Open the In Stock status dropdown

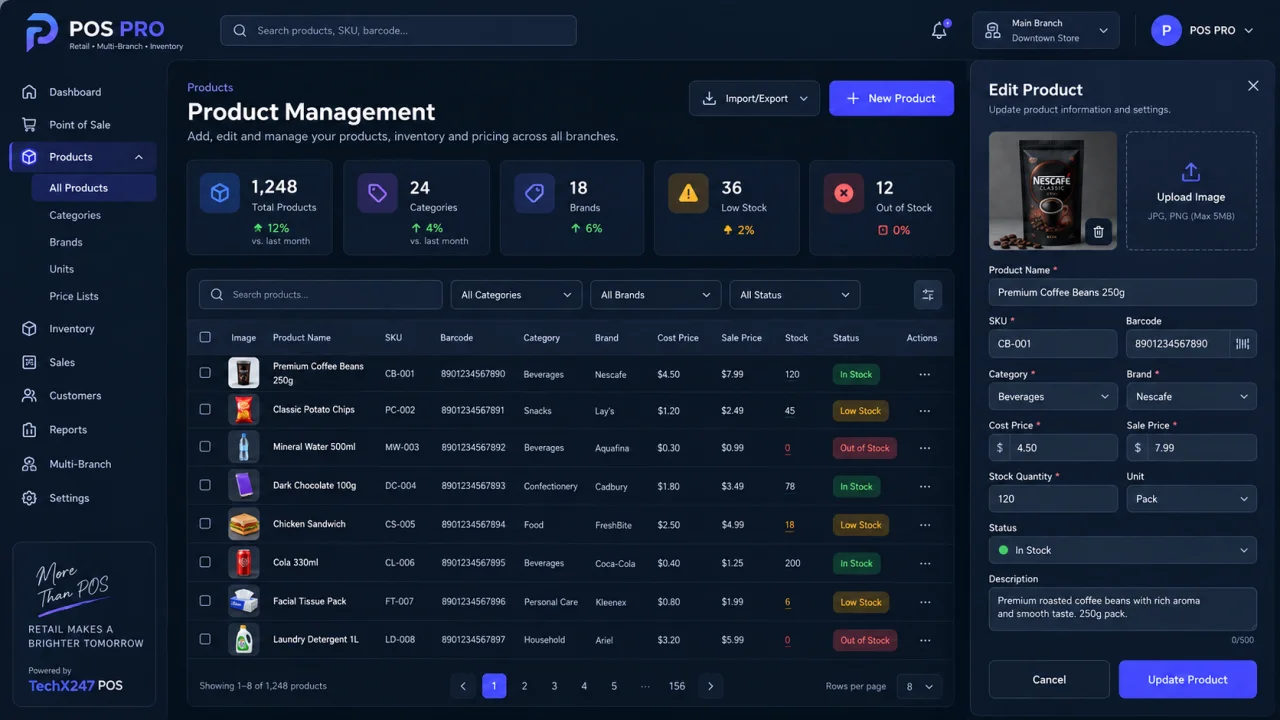coord(1122,550)
